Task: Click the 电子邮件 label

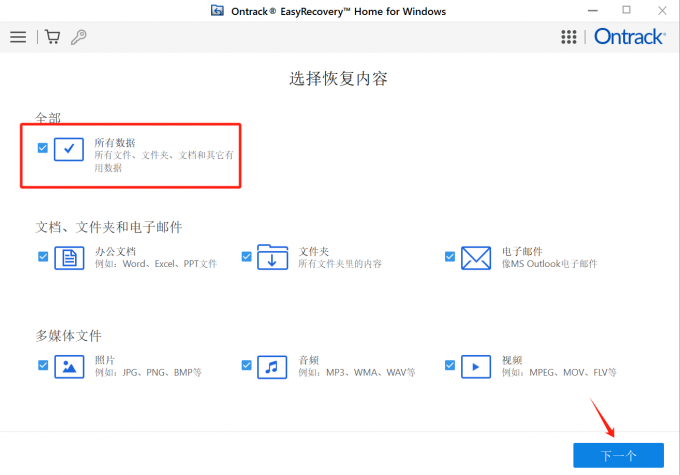Action: pyautogui.click(x=522, y=252)
